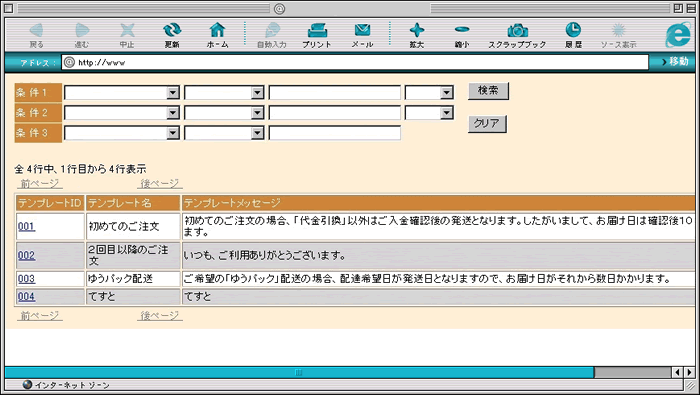The height and width of the screenshot is (395, 700).
Task: Click the upper 後ページ link
Action: coord(160,183)
